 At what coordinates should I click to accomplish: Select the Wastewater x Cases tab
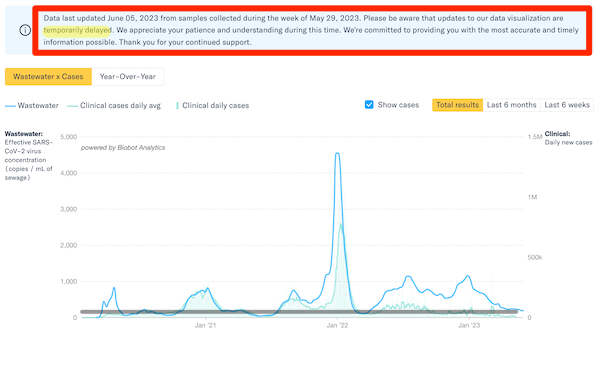coord(48,77)
